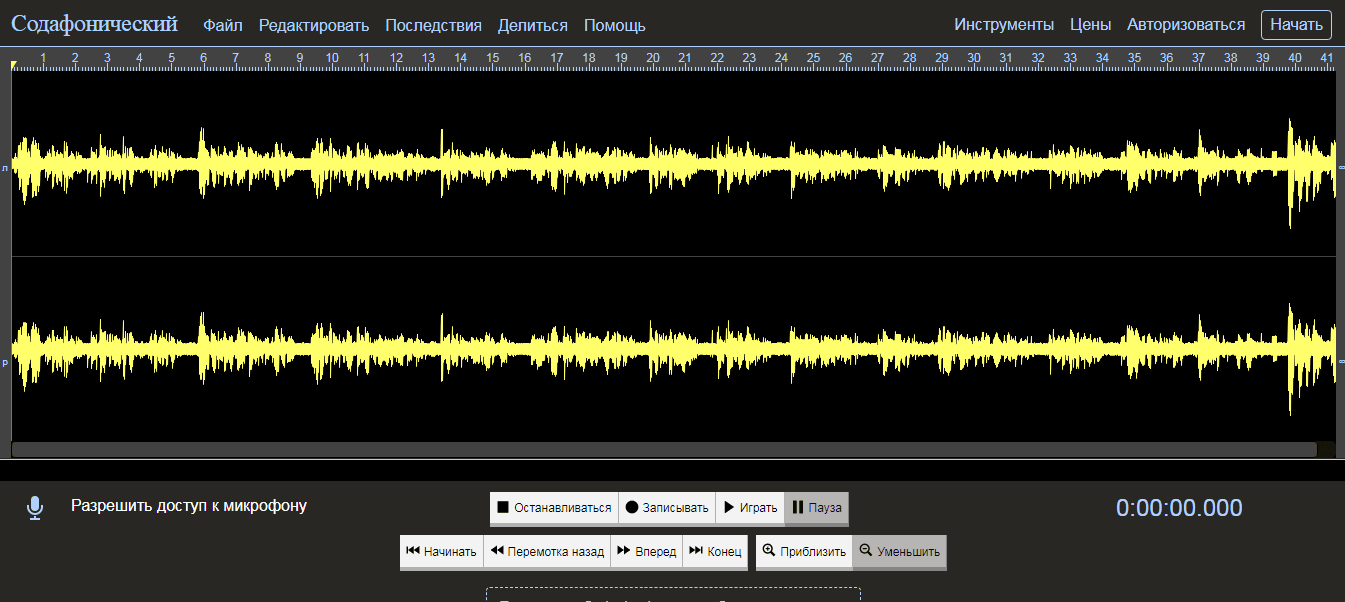Viewport: 1345px width, 602px height.
Task: Start recording with Записывать button
Action: (667, 508)
